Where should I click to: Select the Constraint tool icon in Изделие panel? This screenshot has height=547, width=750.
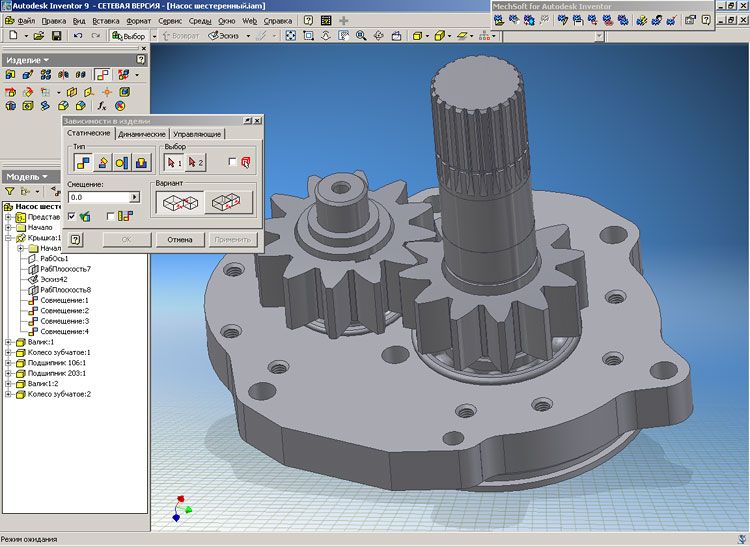click(102, 75)
